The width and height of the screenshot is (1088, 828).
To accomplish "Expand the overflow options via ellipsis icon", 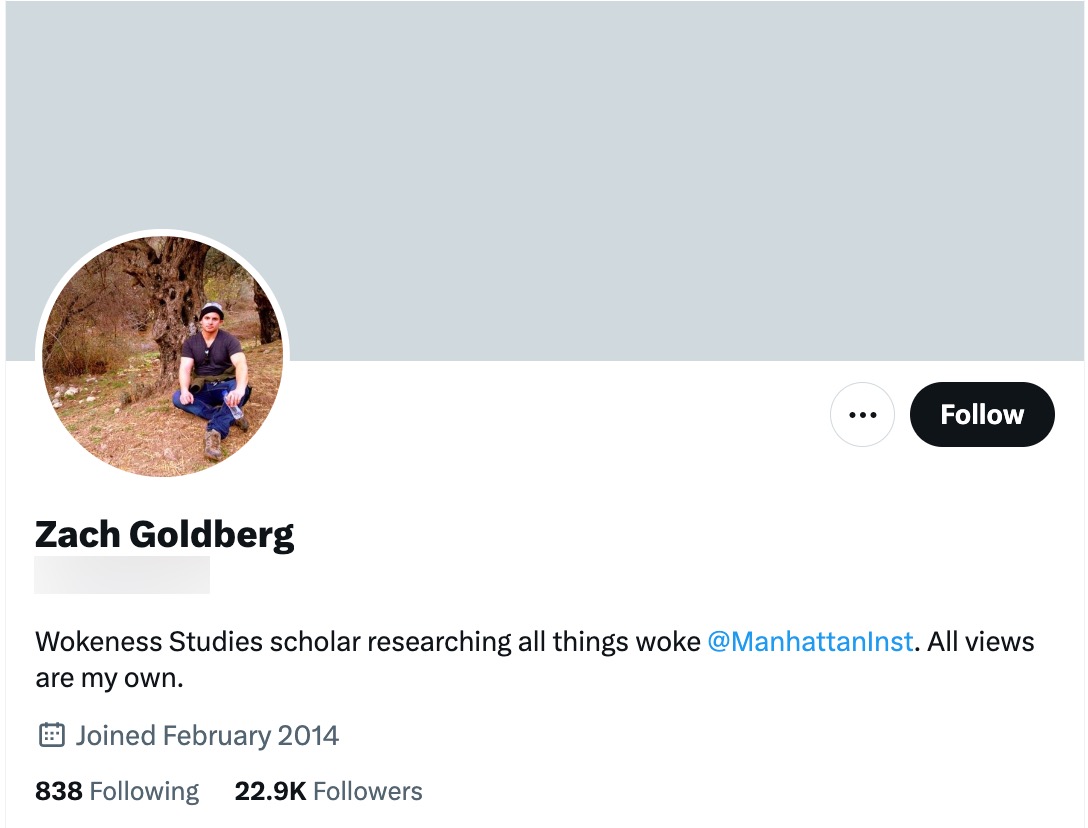I will tap(862, 414).
